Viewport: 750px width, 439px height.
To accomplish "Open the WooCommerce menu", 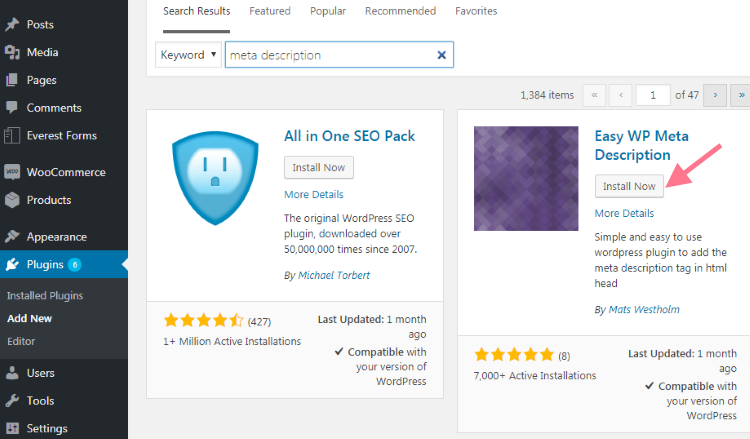I will click(64, 172).
